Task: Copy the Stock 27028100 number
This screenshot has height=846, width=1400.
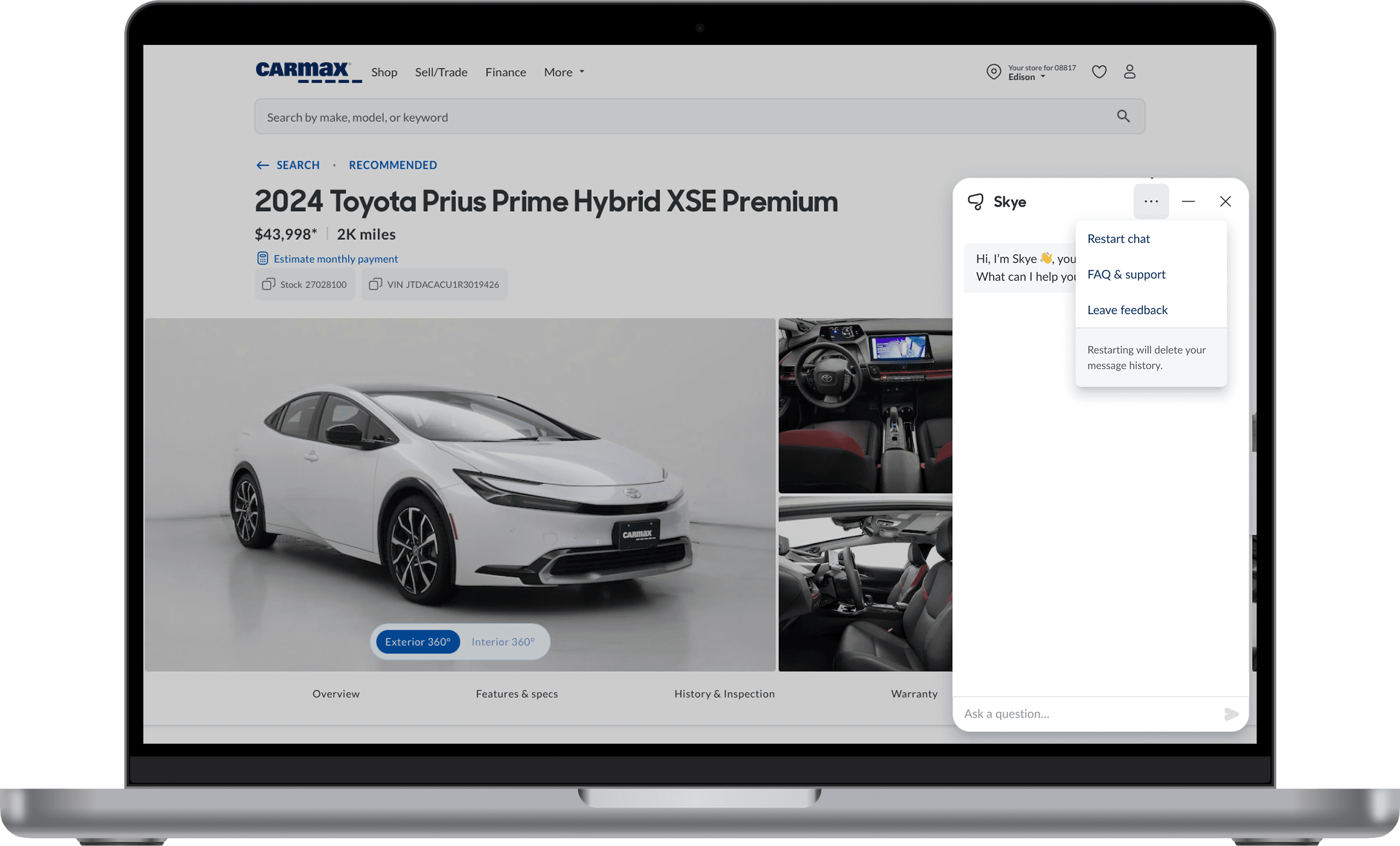Action: pyautogui.click(x=305, y=284)
